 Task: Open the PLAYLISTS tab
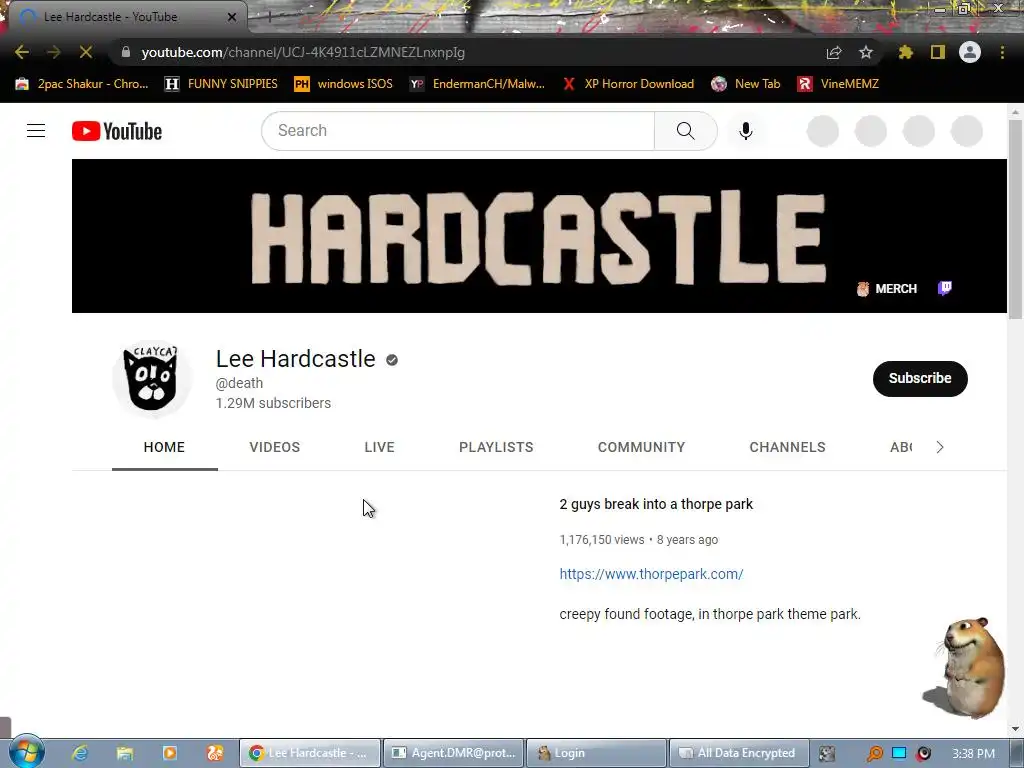[496, 447]
